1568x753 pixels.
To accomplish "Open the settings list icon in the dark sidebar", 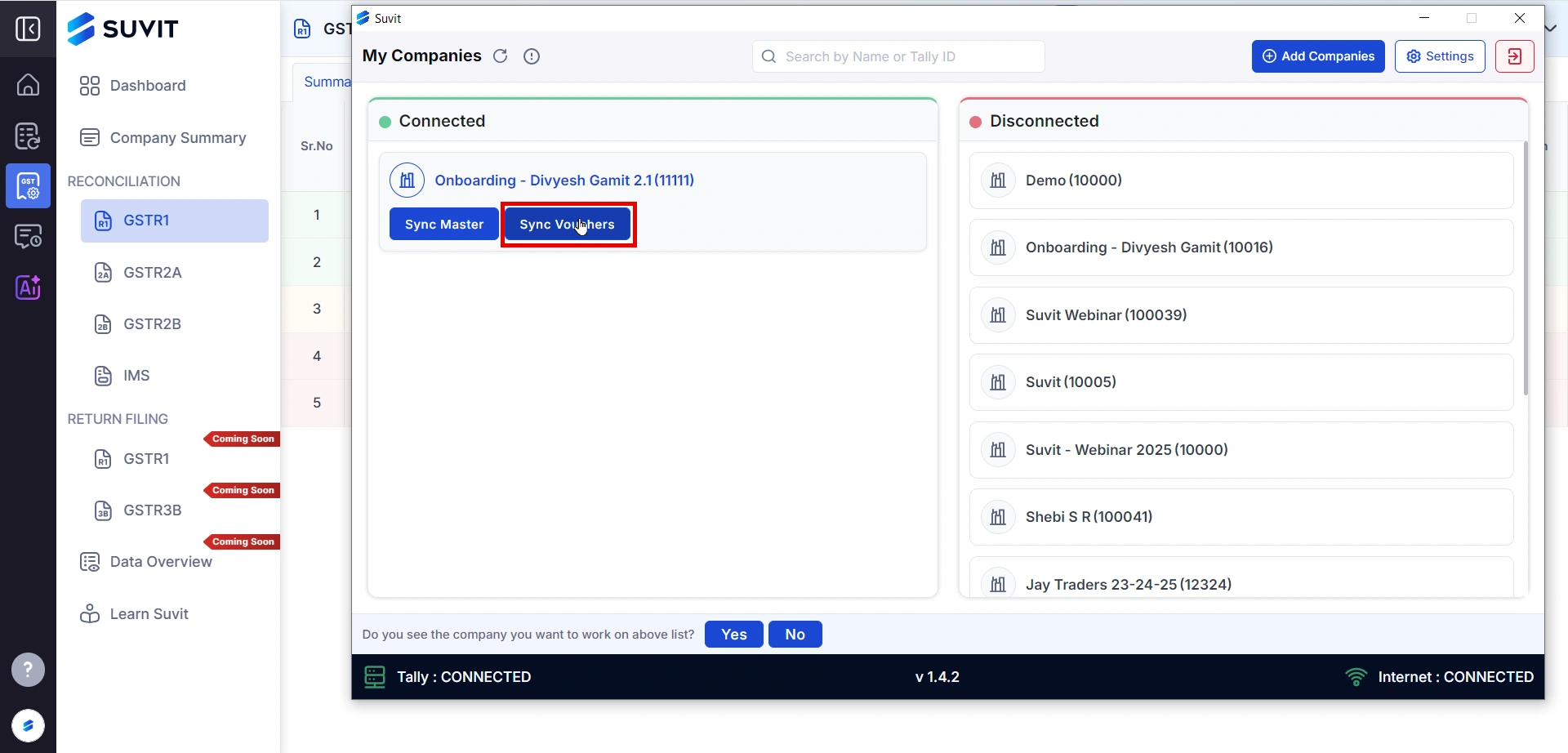I will pos(28,237).
